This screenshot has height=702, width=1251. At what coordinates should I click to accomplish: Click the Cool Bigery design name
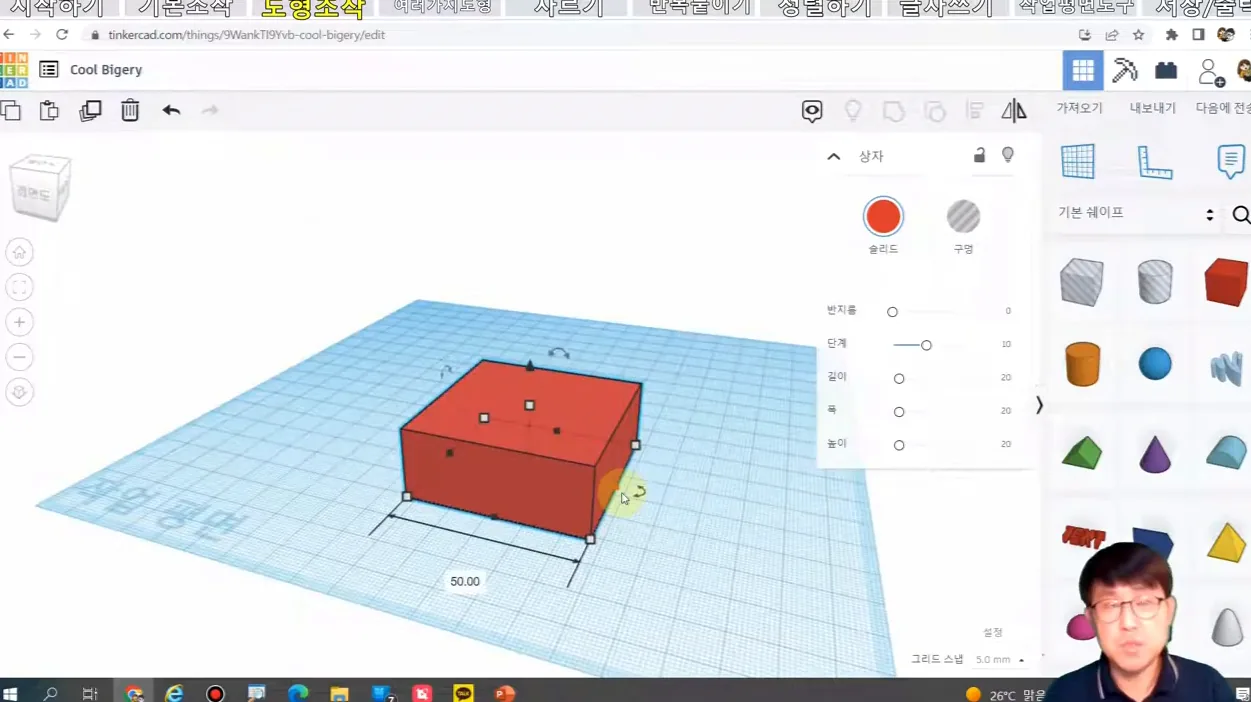(106, 70)
